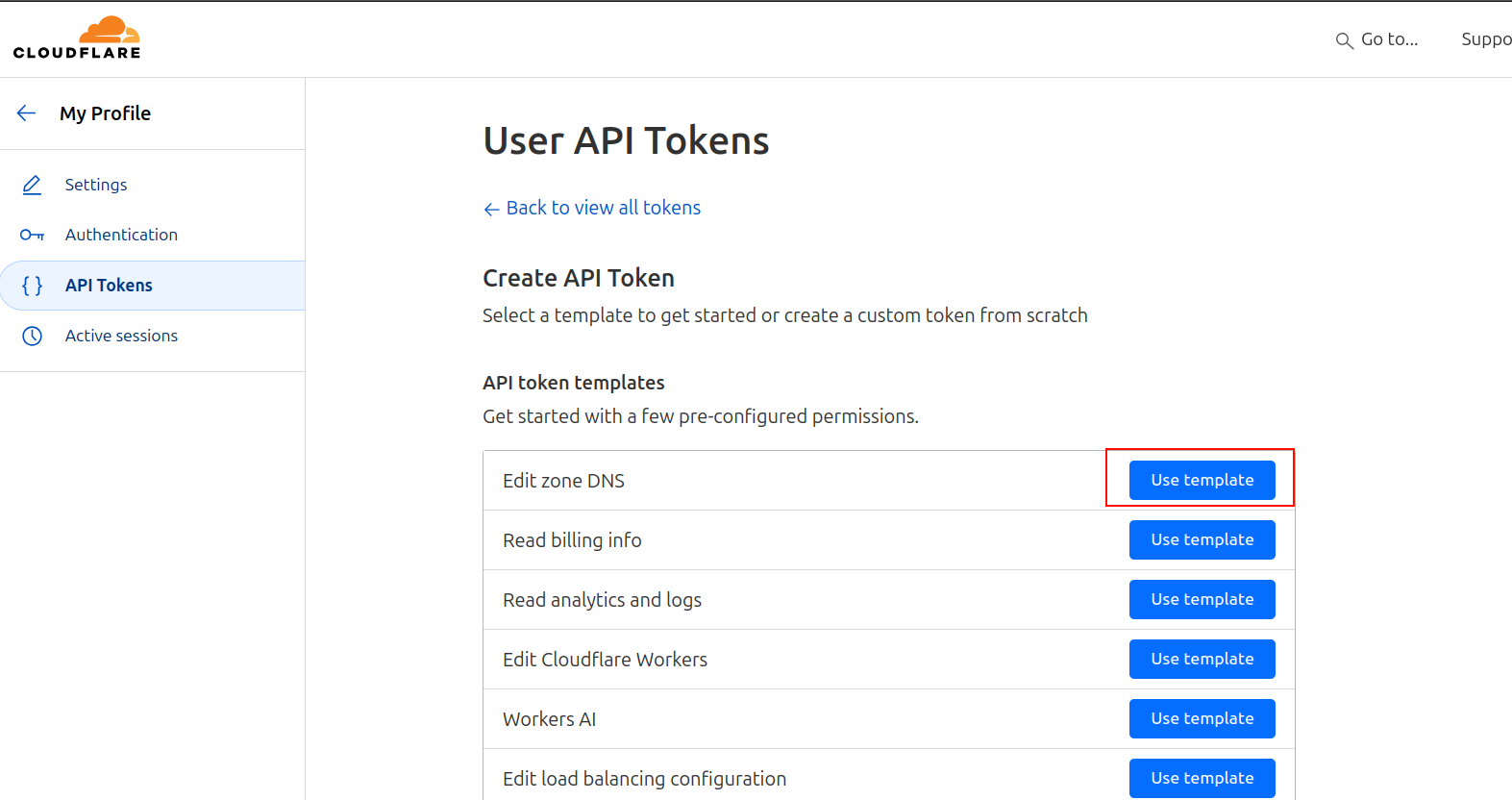Select the API Tokens sidebar item

click(109, 286)
